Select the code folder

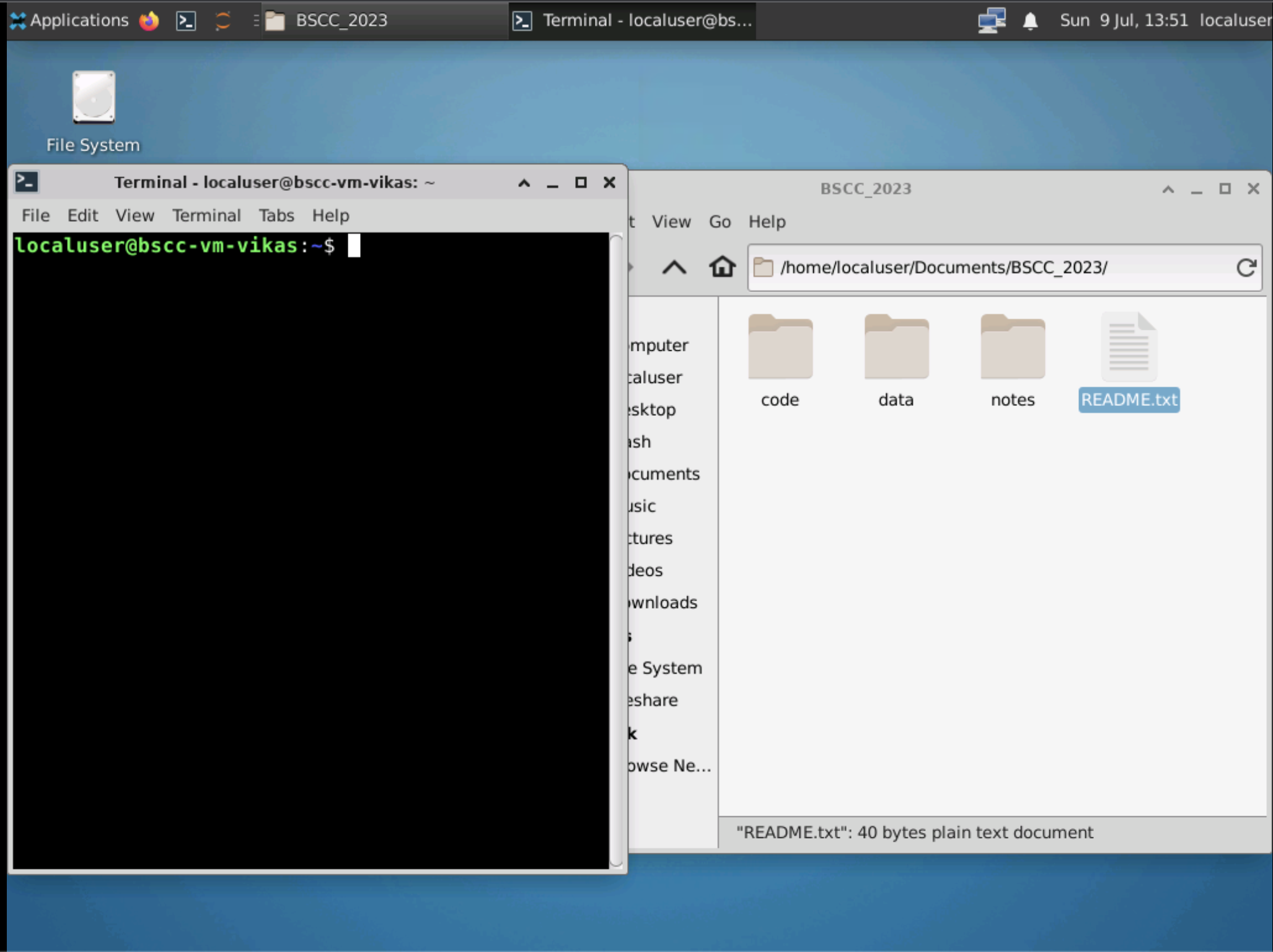click(780, 361)
